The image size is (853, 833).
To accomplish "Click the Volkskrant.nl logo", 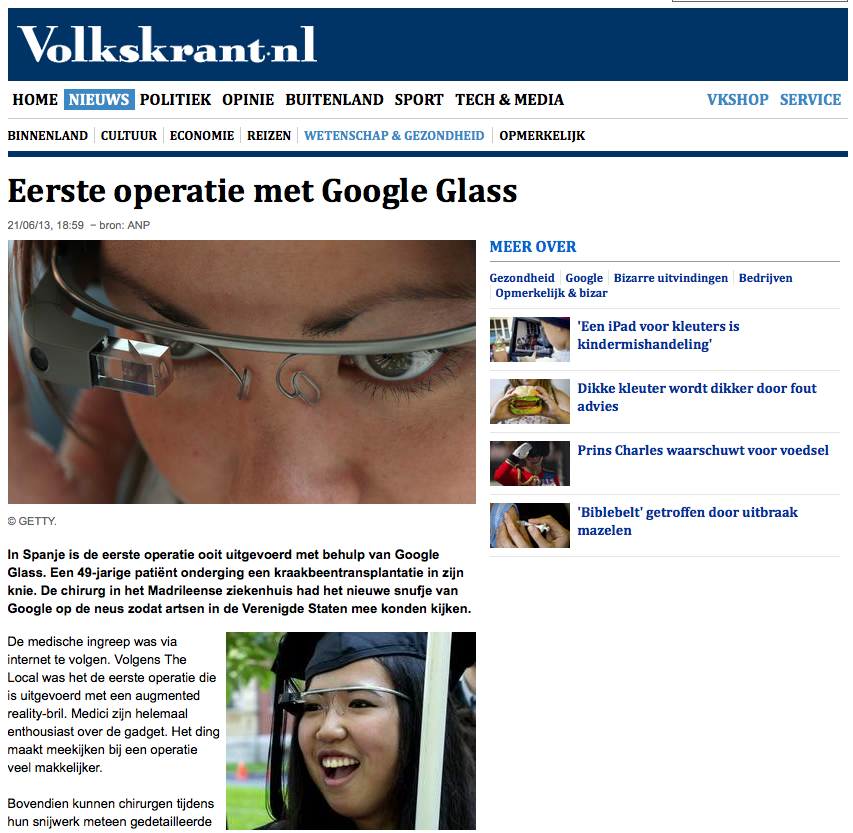I will pyautogui.click(x=168, y=45).
